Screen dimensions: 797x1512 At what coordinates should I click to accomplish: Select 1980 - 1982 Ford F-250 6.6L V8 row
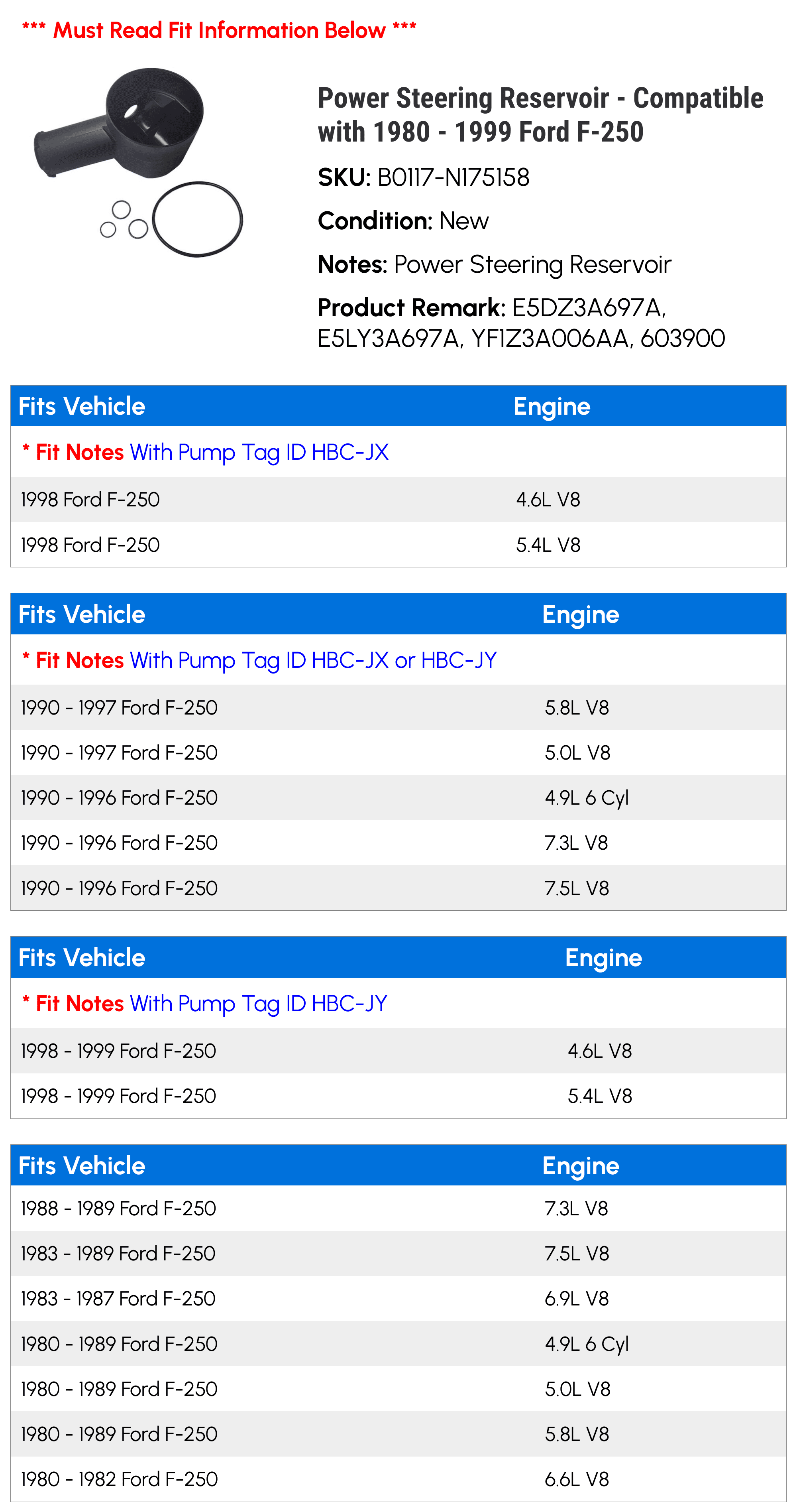point(398,1479)
